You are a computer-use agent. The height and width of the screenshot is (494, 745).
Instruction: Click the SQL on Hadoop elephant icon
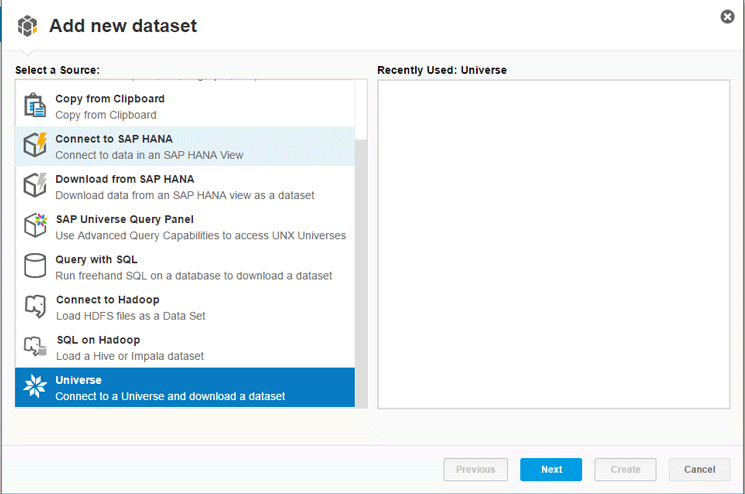36,346
